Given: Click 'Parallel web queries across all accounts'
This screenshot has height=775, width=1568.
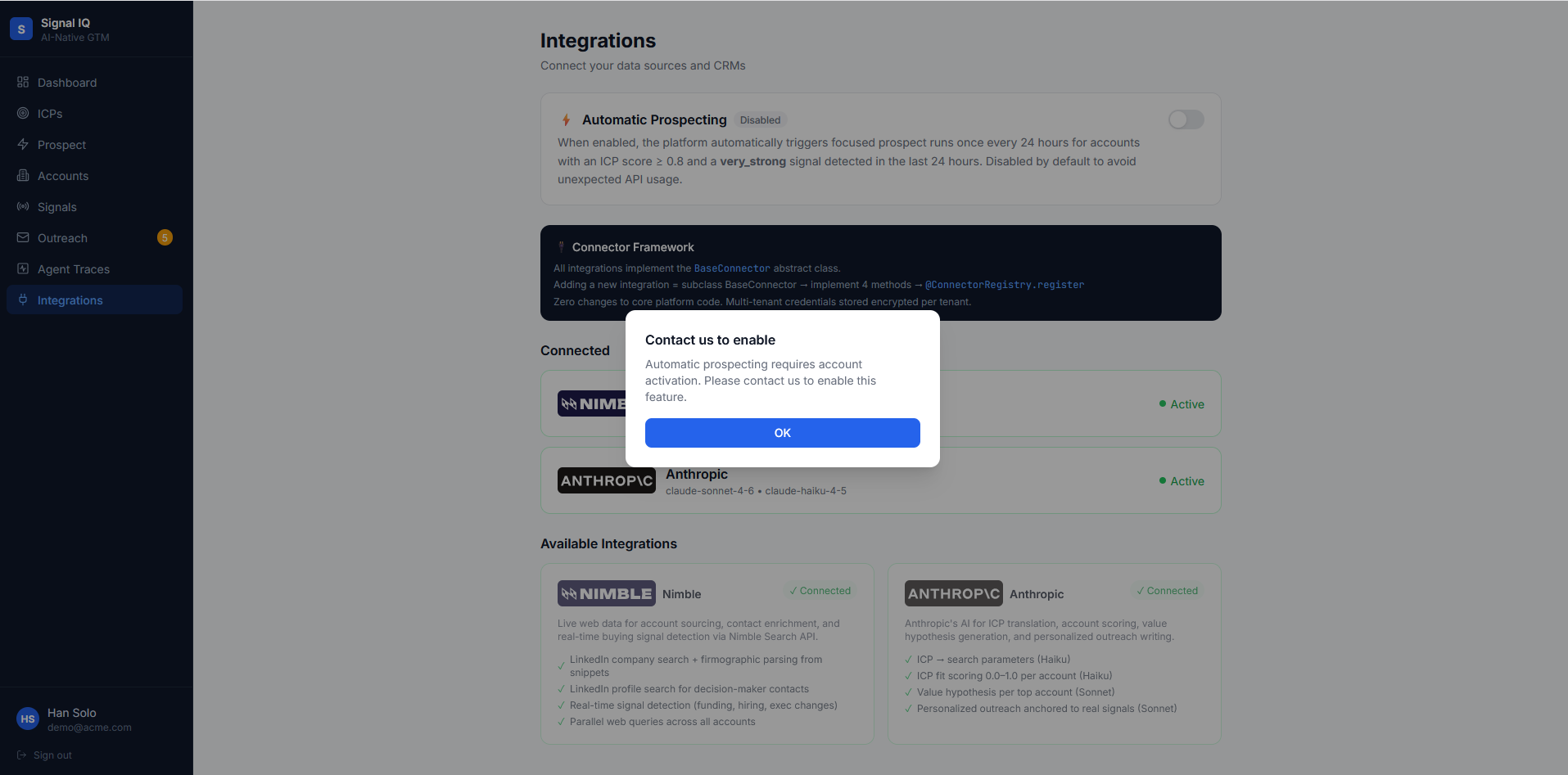Looking at the screenshot, I should (x=662, y=722).
